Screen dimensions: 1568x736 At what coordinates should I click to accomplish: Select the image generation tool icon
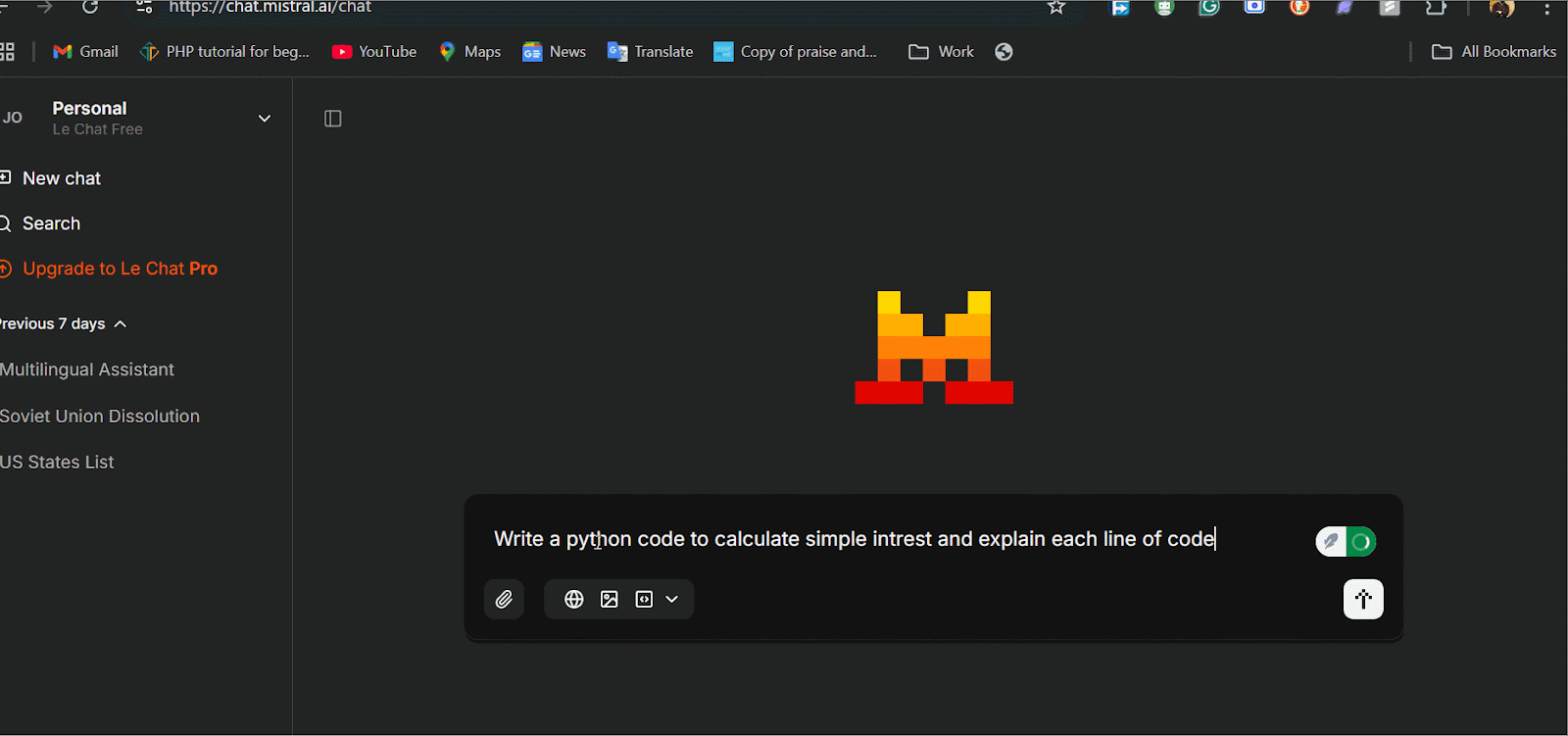click(610, 599)
